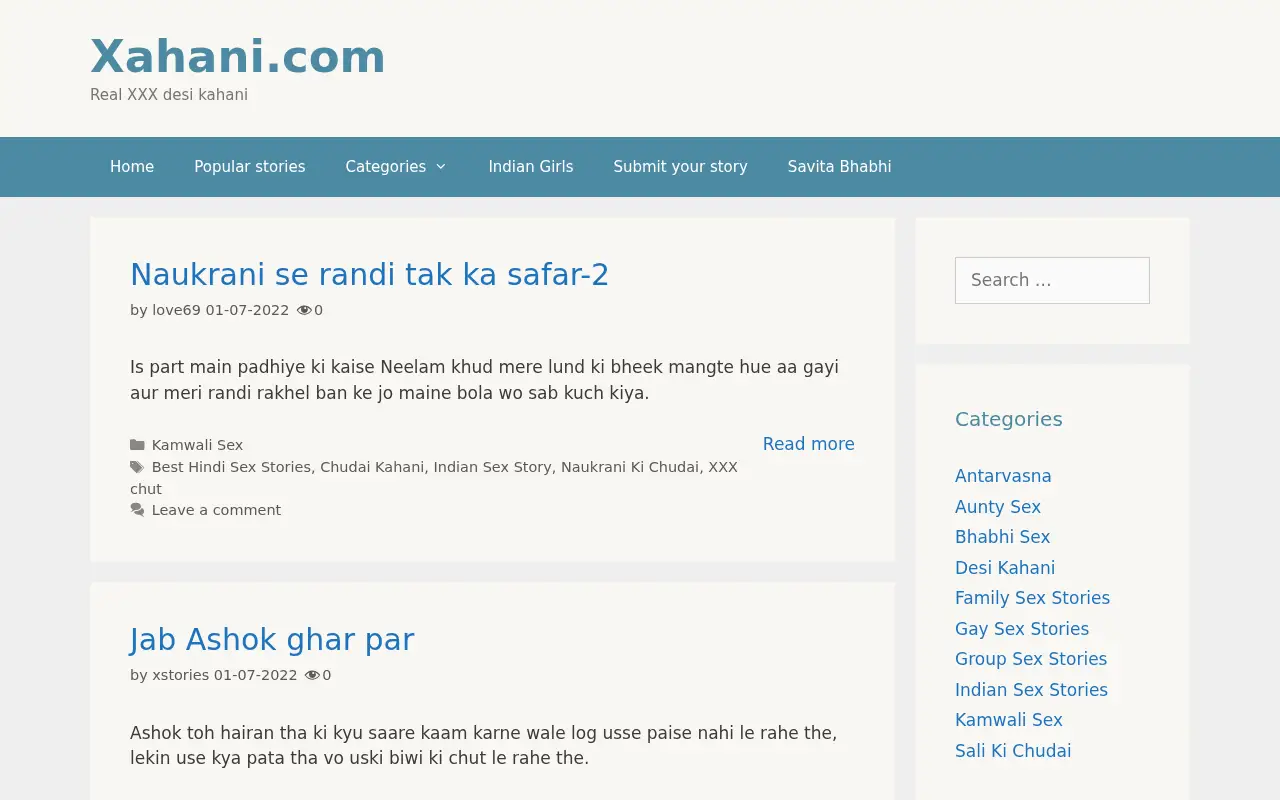Open Family Sex Stories in sidebar categories
This screenshot has height=800, width=1280.
[1032, 598]
